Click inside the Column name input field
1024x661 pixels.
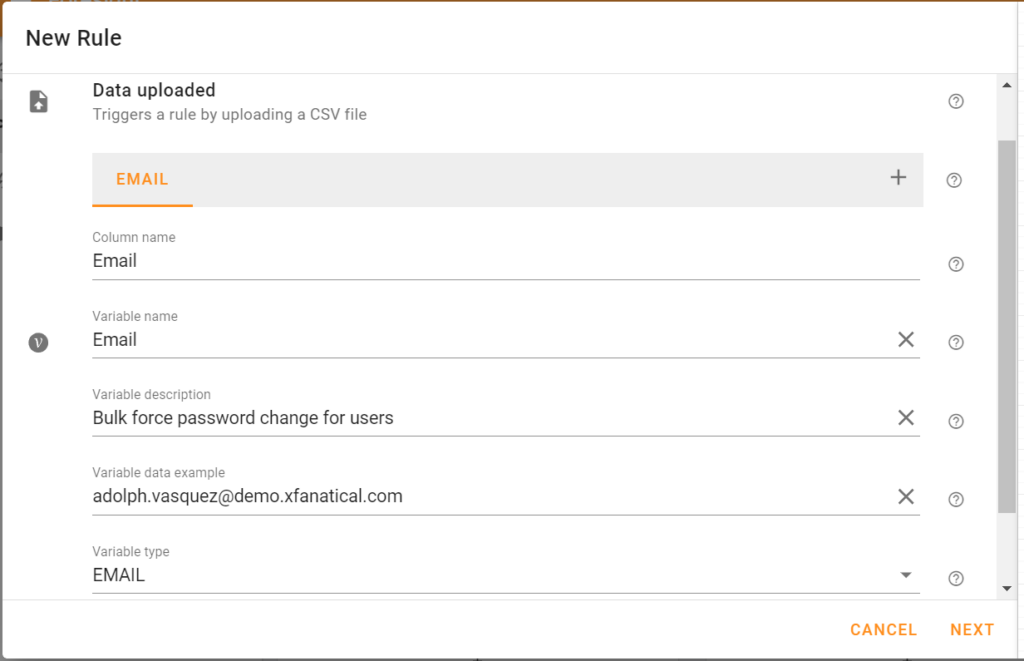pyautogui.click(x=400, y=260)
